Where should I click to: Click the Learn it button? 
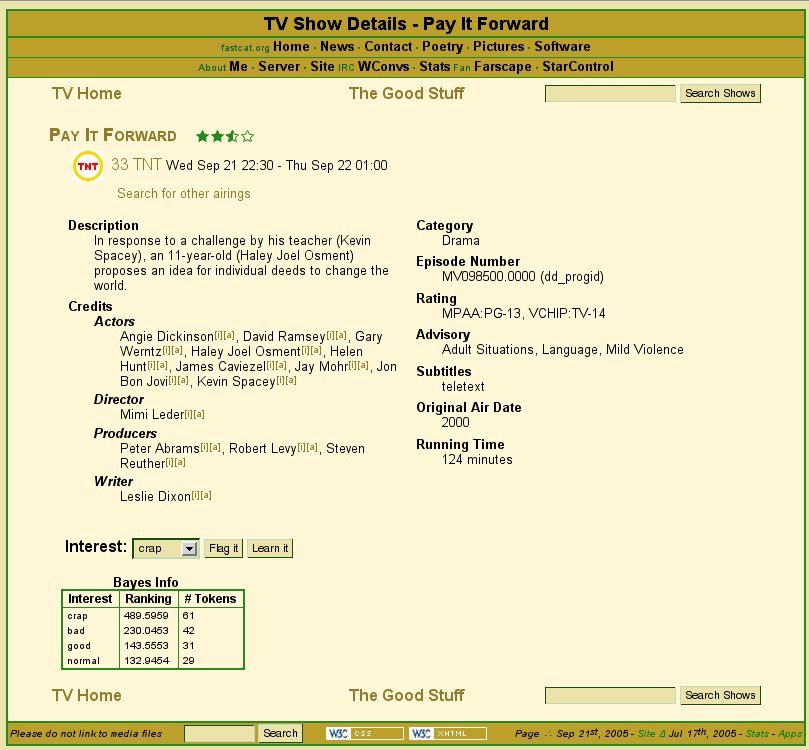click(270, 548)
